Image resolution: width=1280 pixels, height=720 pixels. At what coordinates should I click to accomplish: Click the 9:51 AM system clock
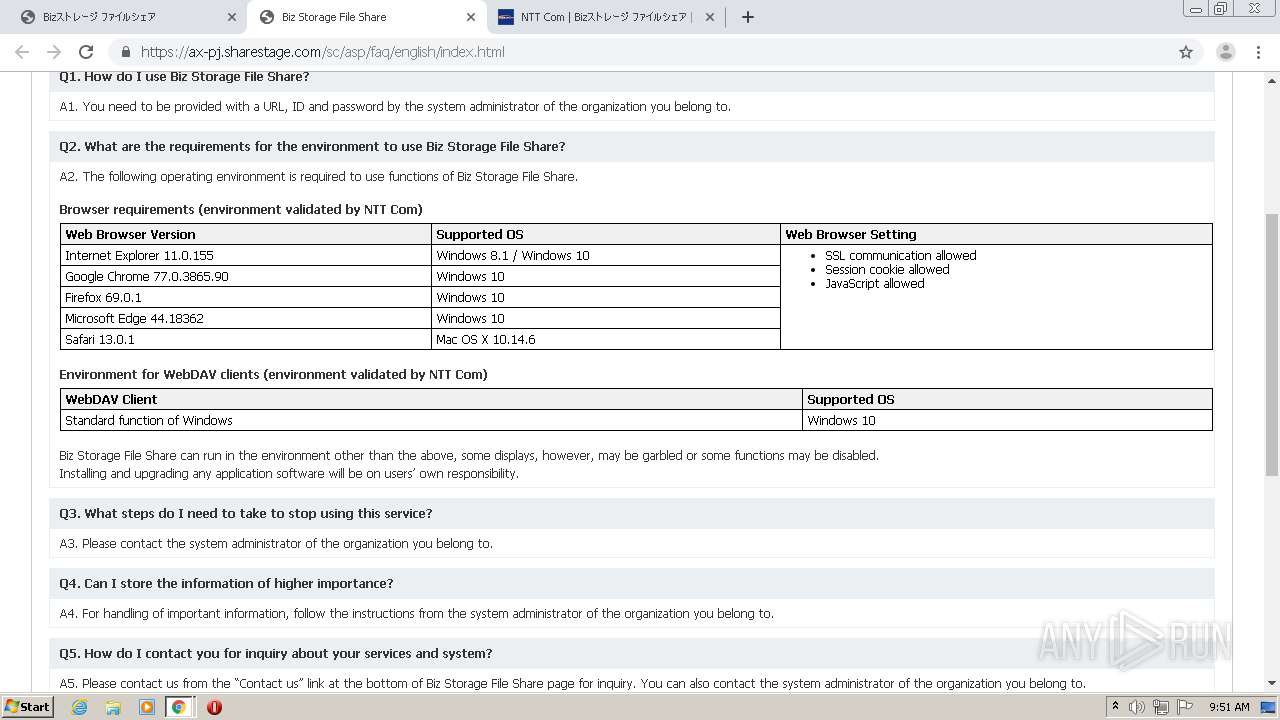[x=1229, y=707]
